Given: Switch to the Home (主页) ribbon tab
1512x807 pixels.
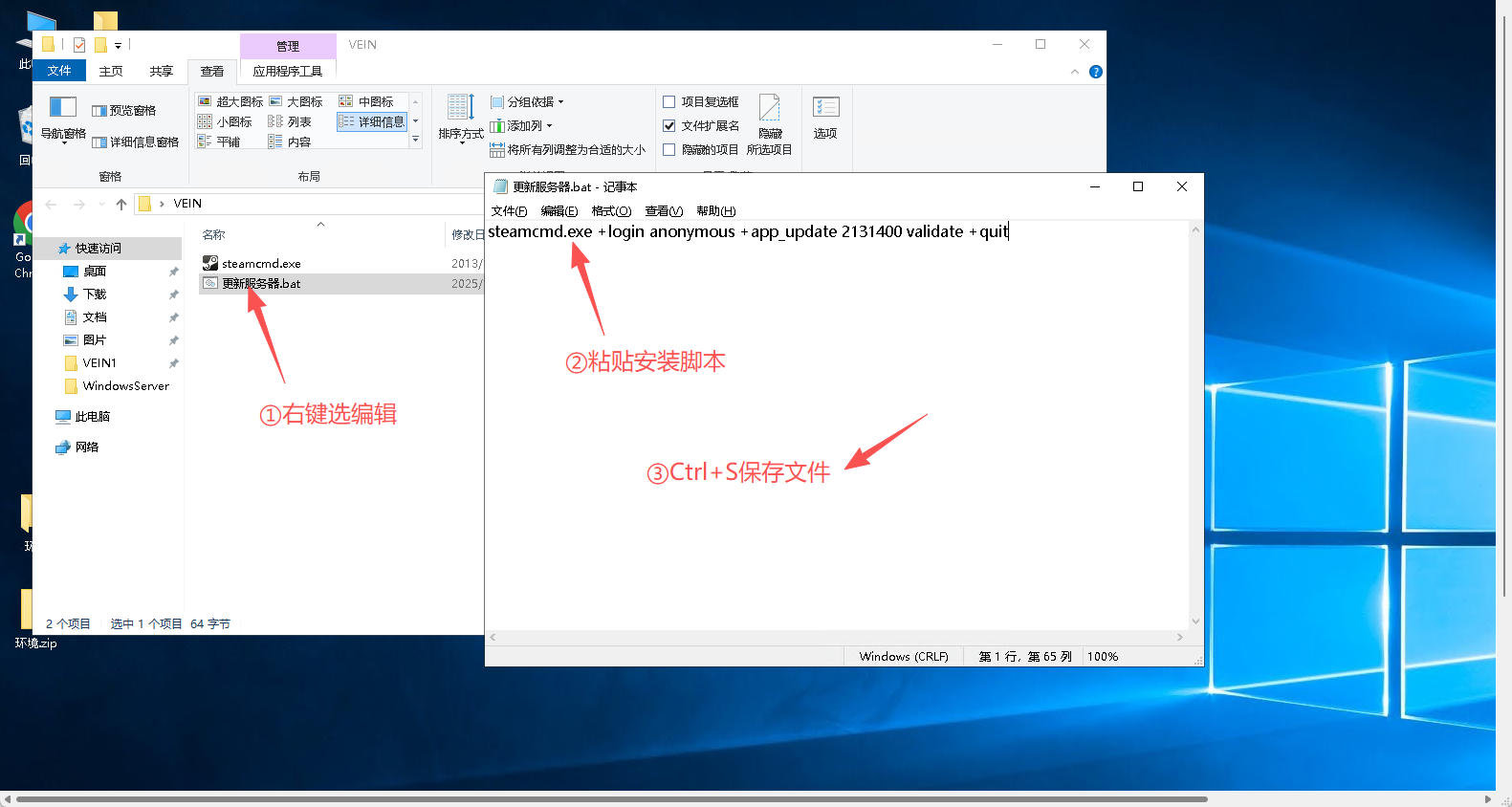Looking at the screenshot, I should 111,71.
